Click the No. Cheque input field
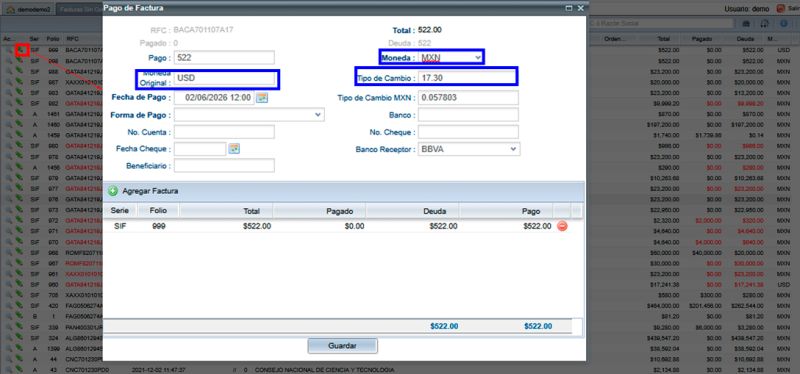The height and width of the screenshot is (374, 800). [468, 132]
